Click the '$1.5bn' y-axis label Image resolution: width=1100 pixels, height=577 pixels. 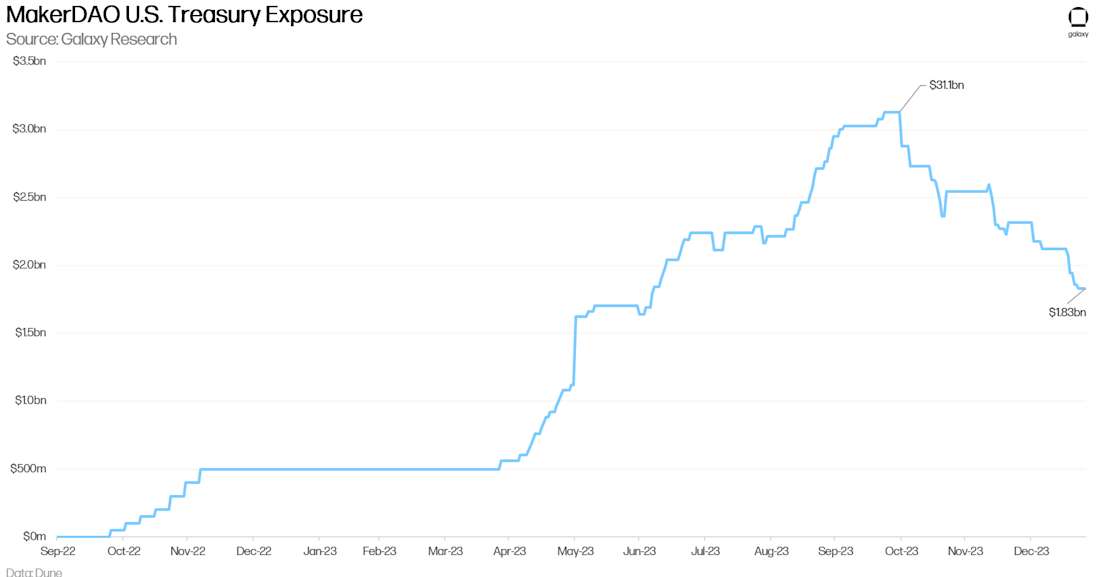click(x=30, y=332)
